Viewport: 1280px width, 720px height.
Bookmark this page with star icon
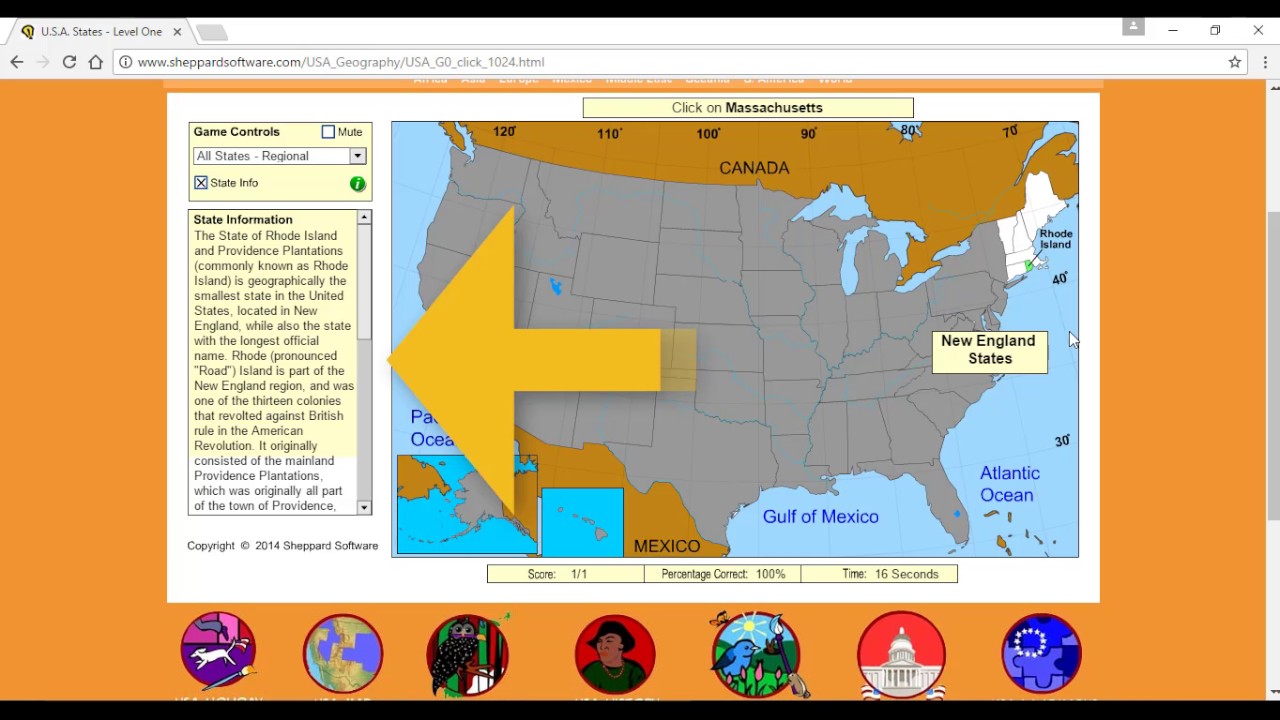pyautogui.click(x=1235, y=62)
